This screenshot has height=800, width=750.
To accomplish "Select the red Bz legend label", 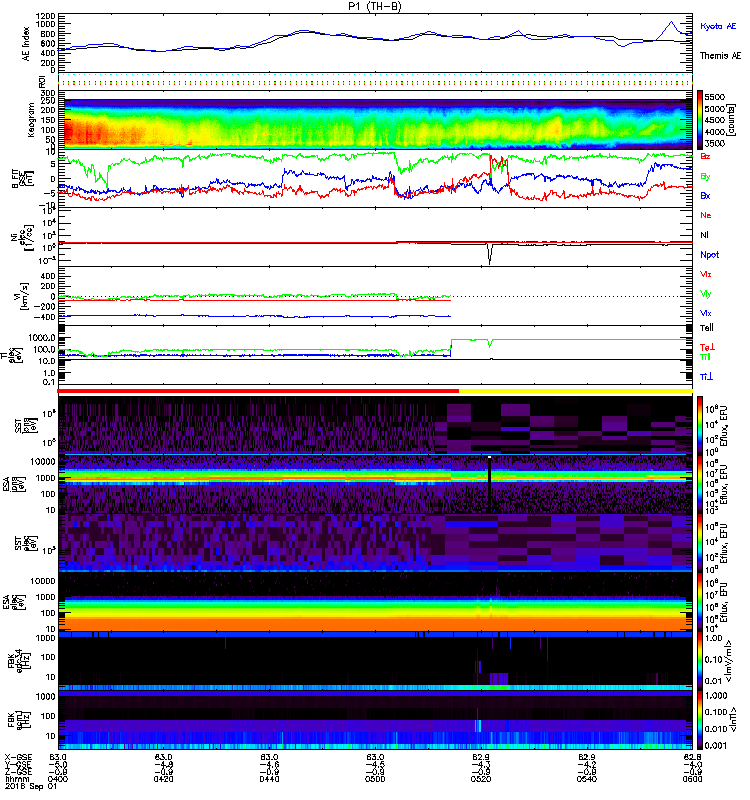I will point(705,156).
